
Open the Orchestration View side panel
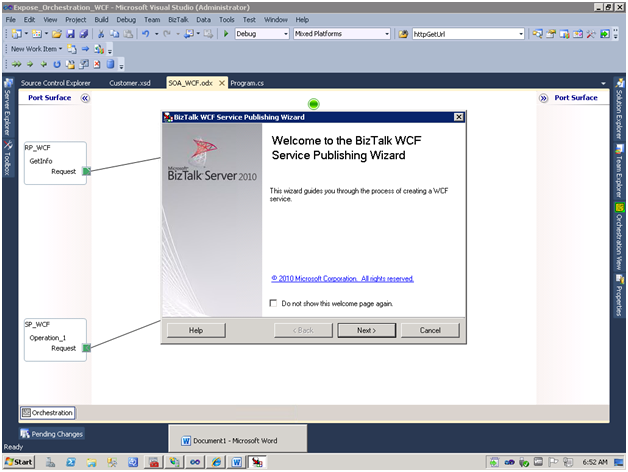620,236
